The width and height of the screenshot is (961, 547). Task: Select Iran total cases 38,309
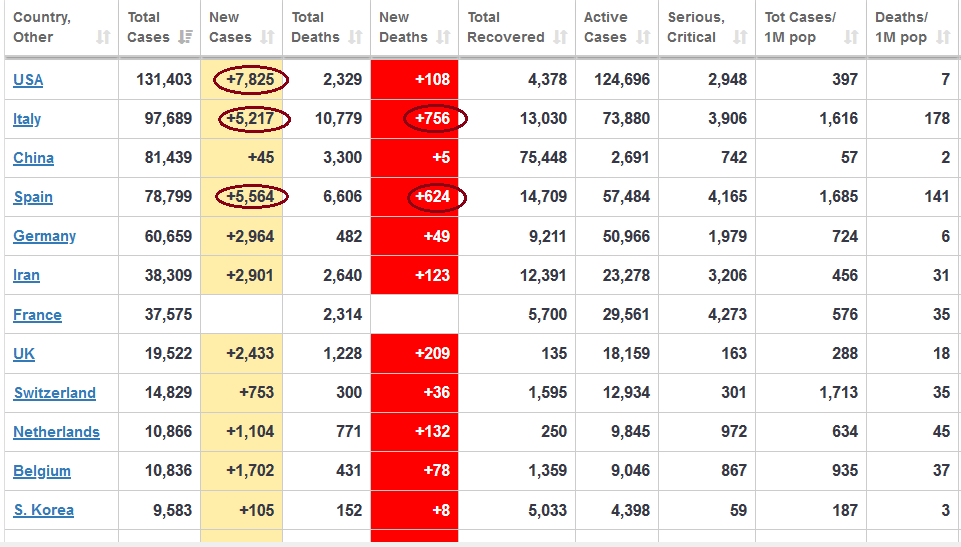point(168,276)
